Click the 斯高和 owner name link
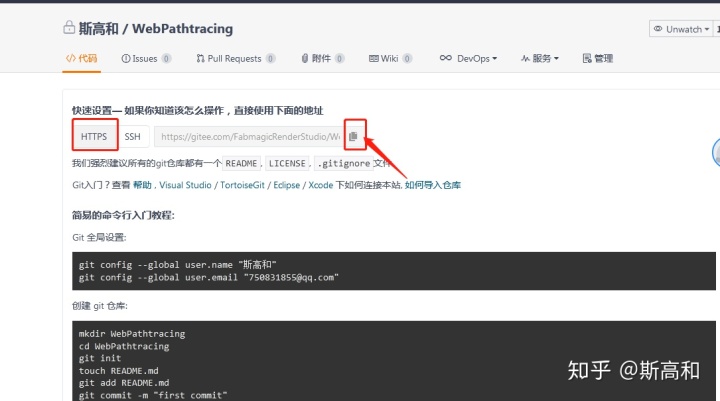 tap(98, 28)
